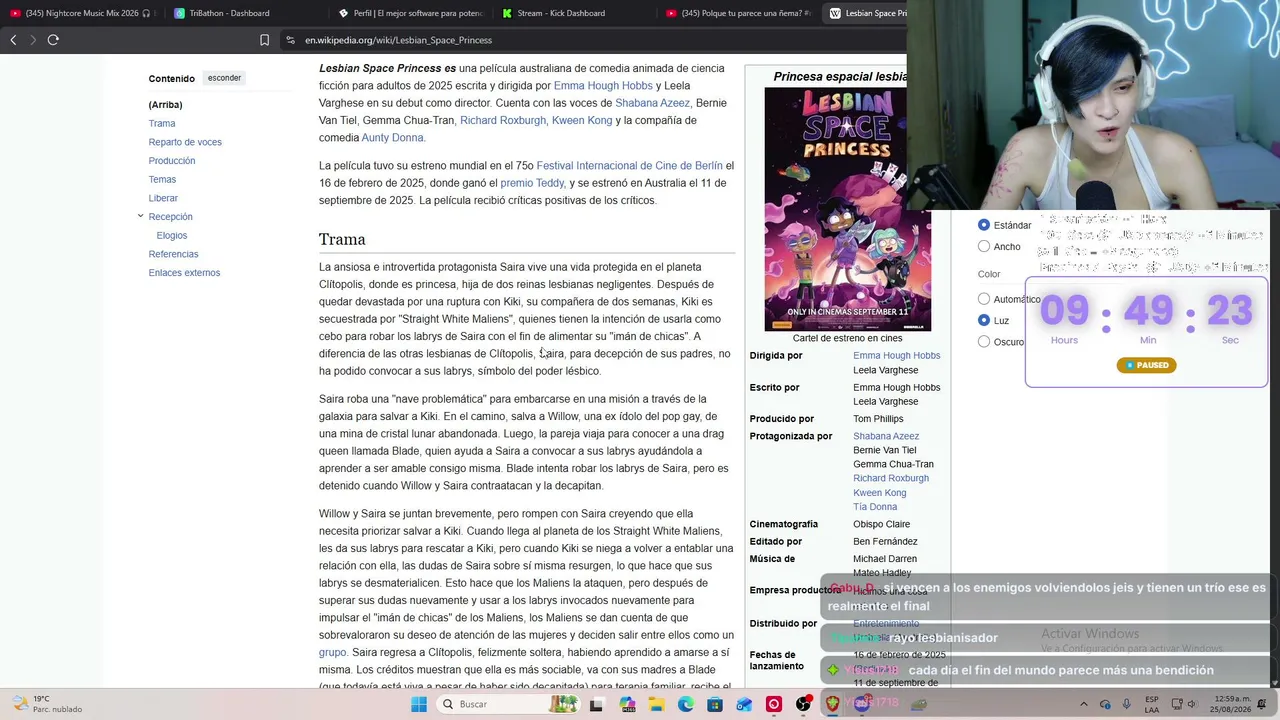Open the Tía Donna infobox link
The width and height of the screenshot is (1280, 720).
tap(875, 507)
